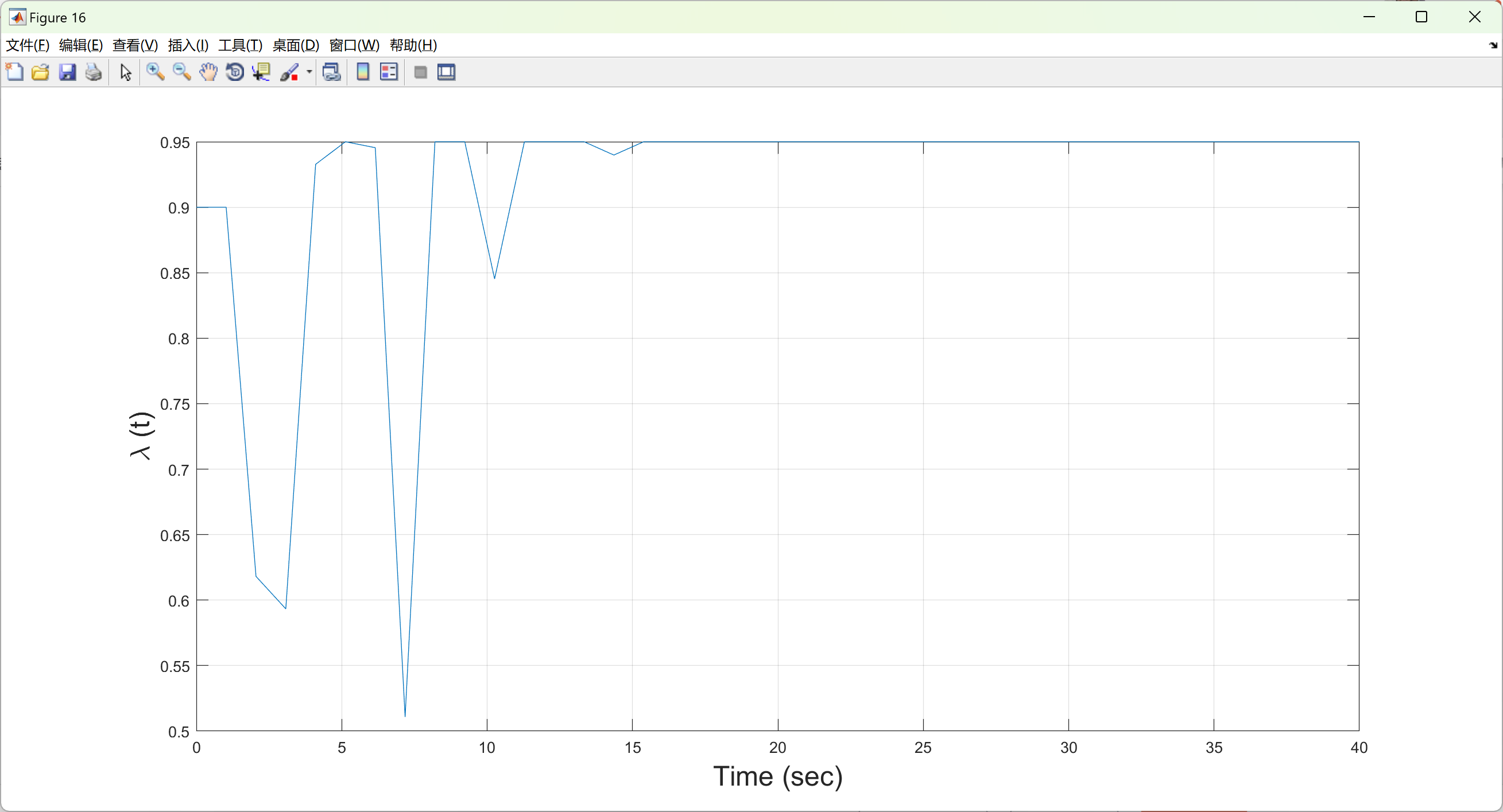Dock the figure using the menu bar corner arrow
Viewport: 1503px width, 812px height.
click(1493, 45)
